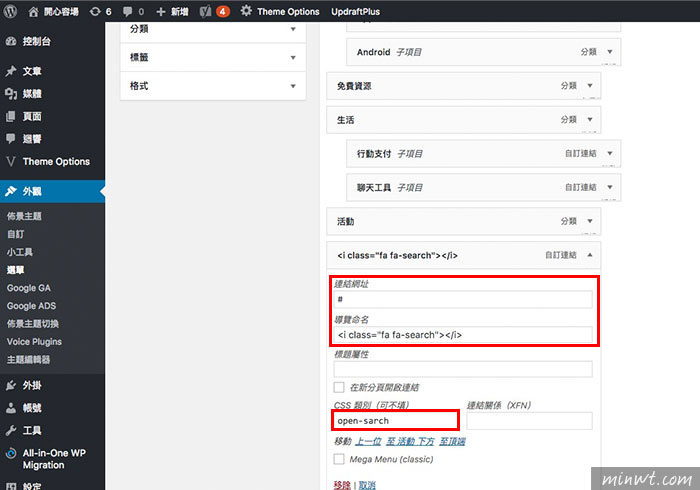
Task: Open the site home icon in admin bar
Action: pyautogui.click(x=33, y=12)
